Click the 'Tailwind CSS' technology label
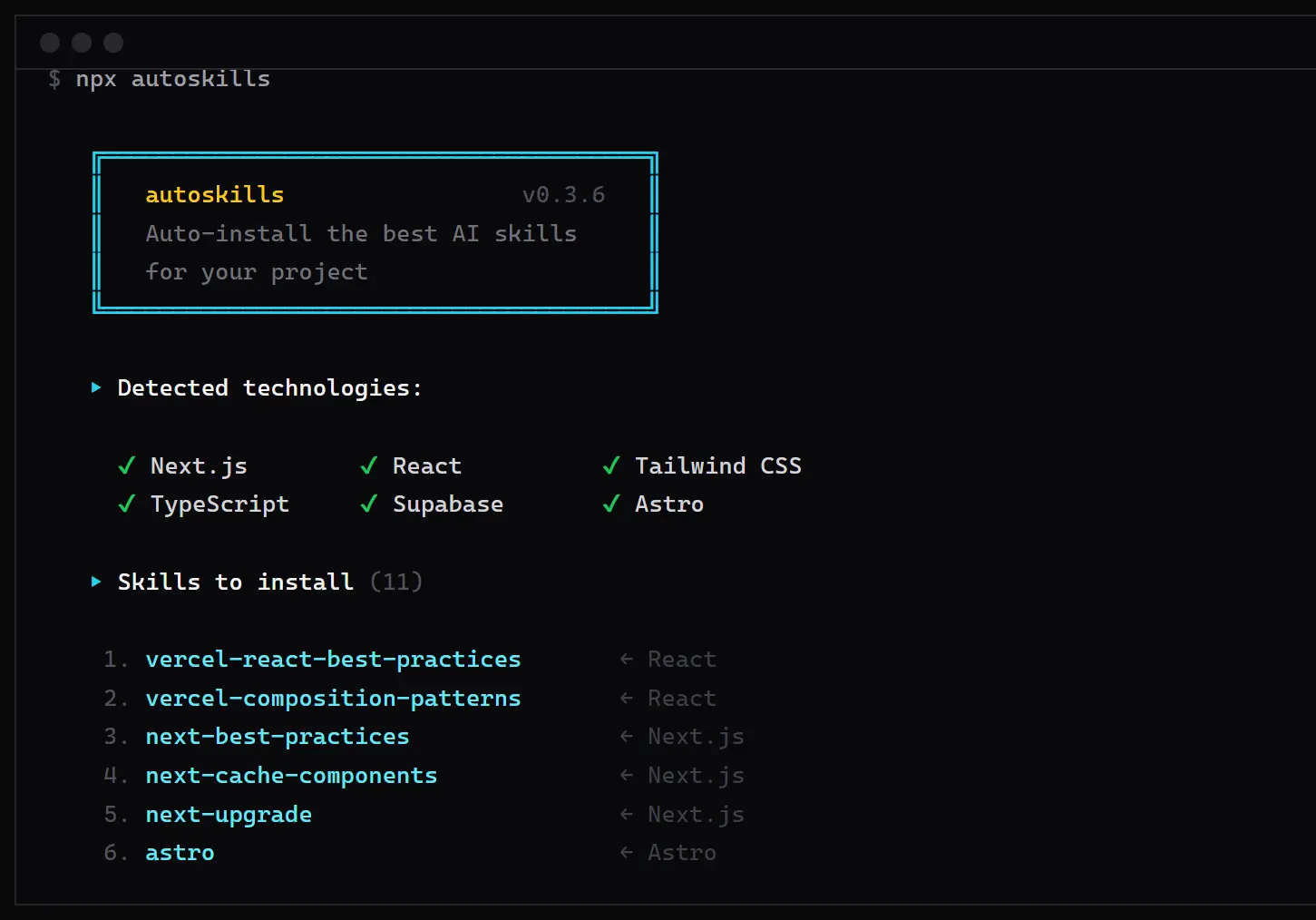1316x920 pixels. click(x=718, y=466)
